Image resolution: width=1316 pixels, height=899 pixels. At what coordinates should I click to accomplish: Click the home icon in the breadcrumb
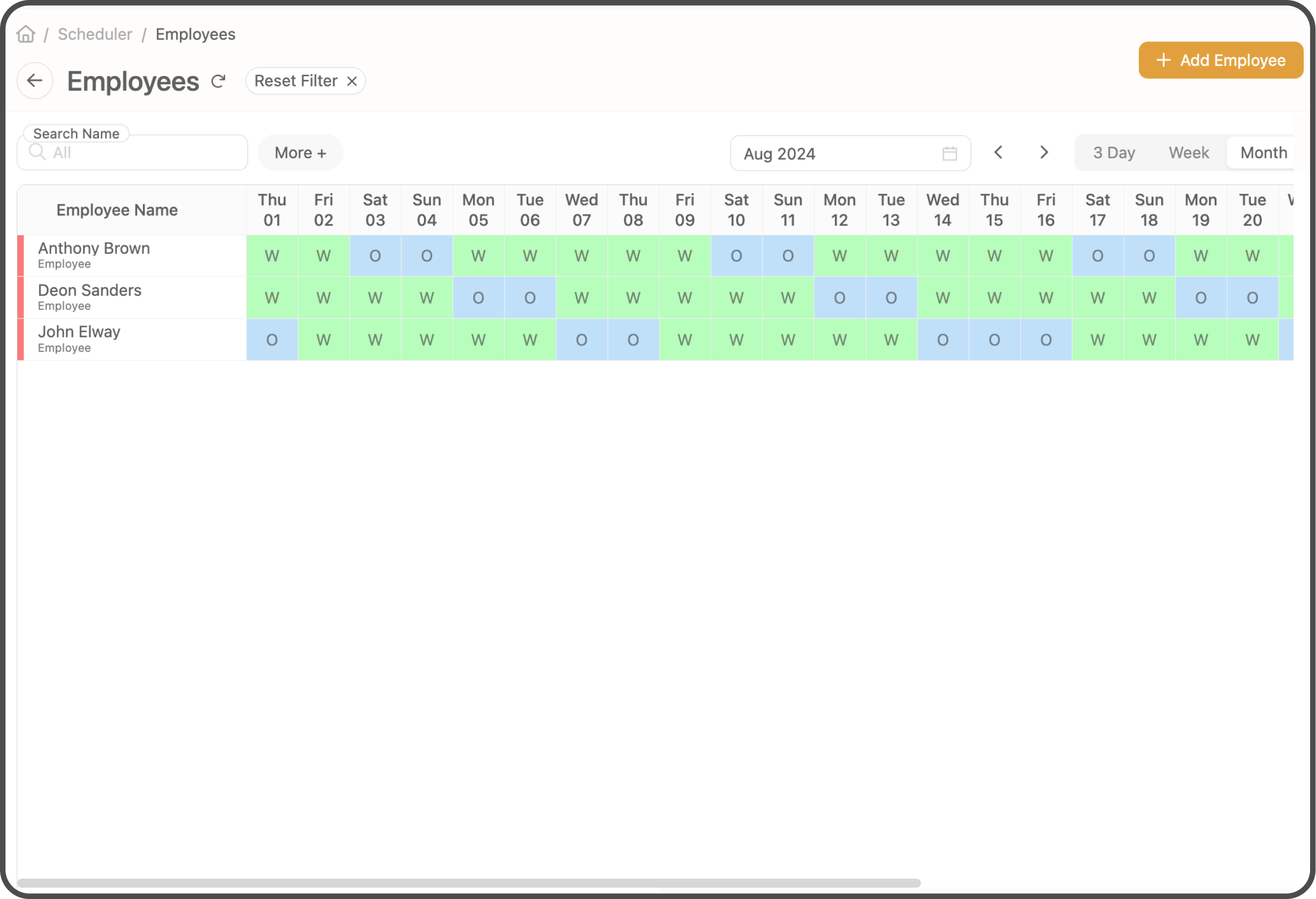[25, 34]
